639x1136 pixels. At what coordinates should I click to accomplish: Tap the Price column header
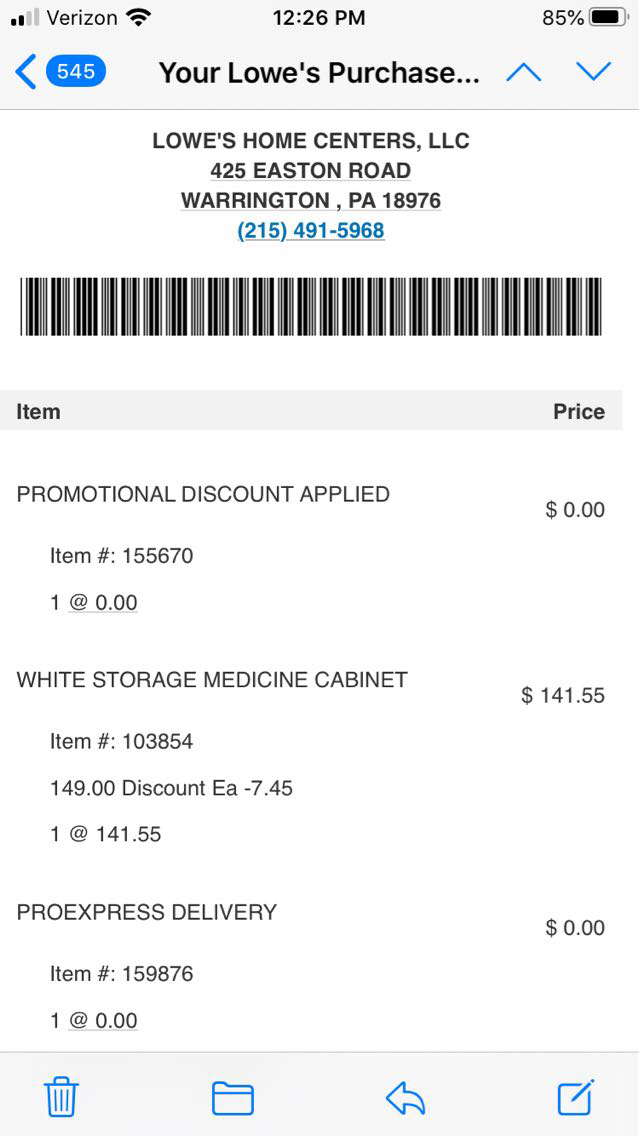pyautogui.click(x=579, y=412)
